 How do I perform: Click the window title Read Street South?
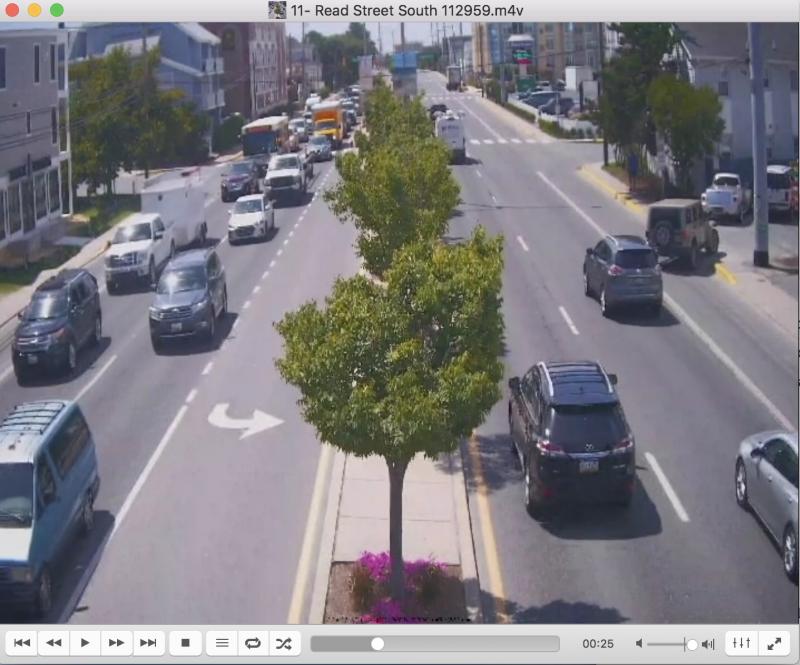(410, 10)
